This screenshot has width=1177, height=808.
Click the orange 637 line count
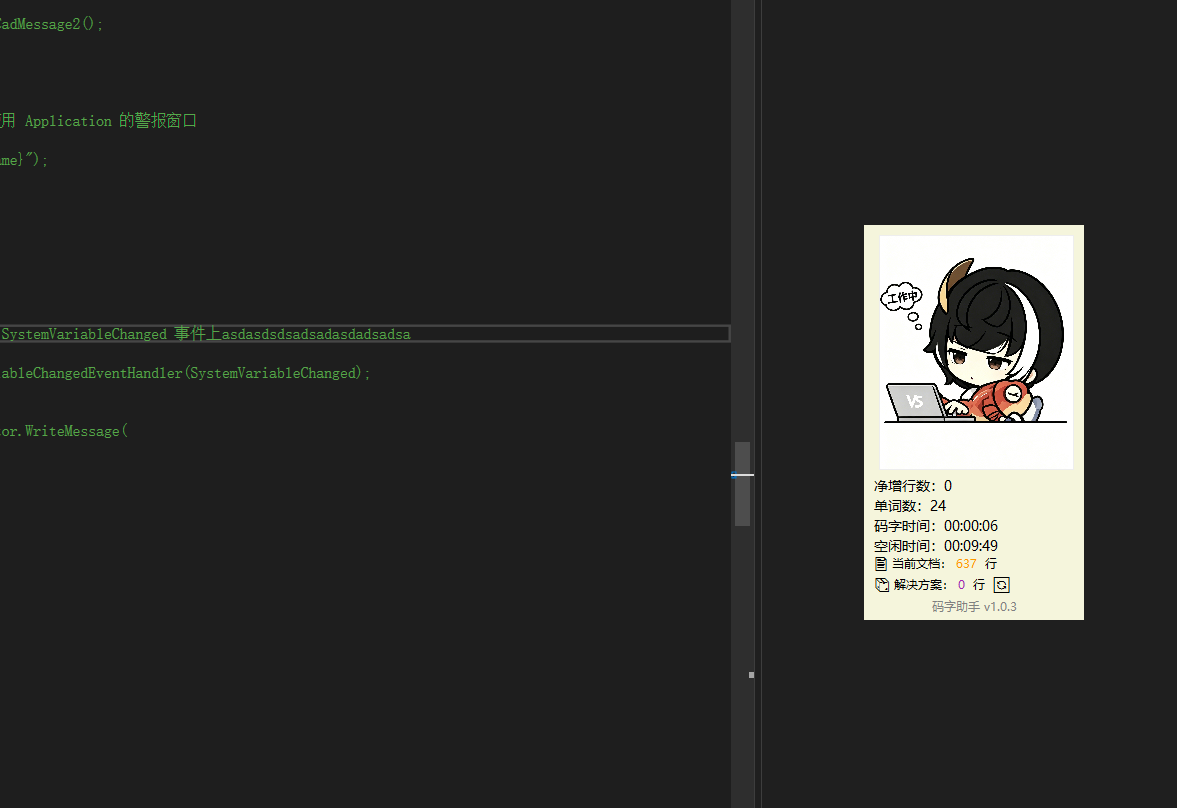(966, 564)
